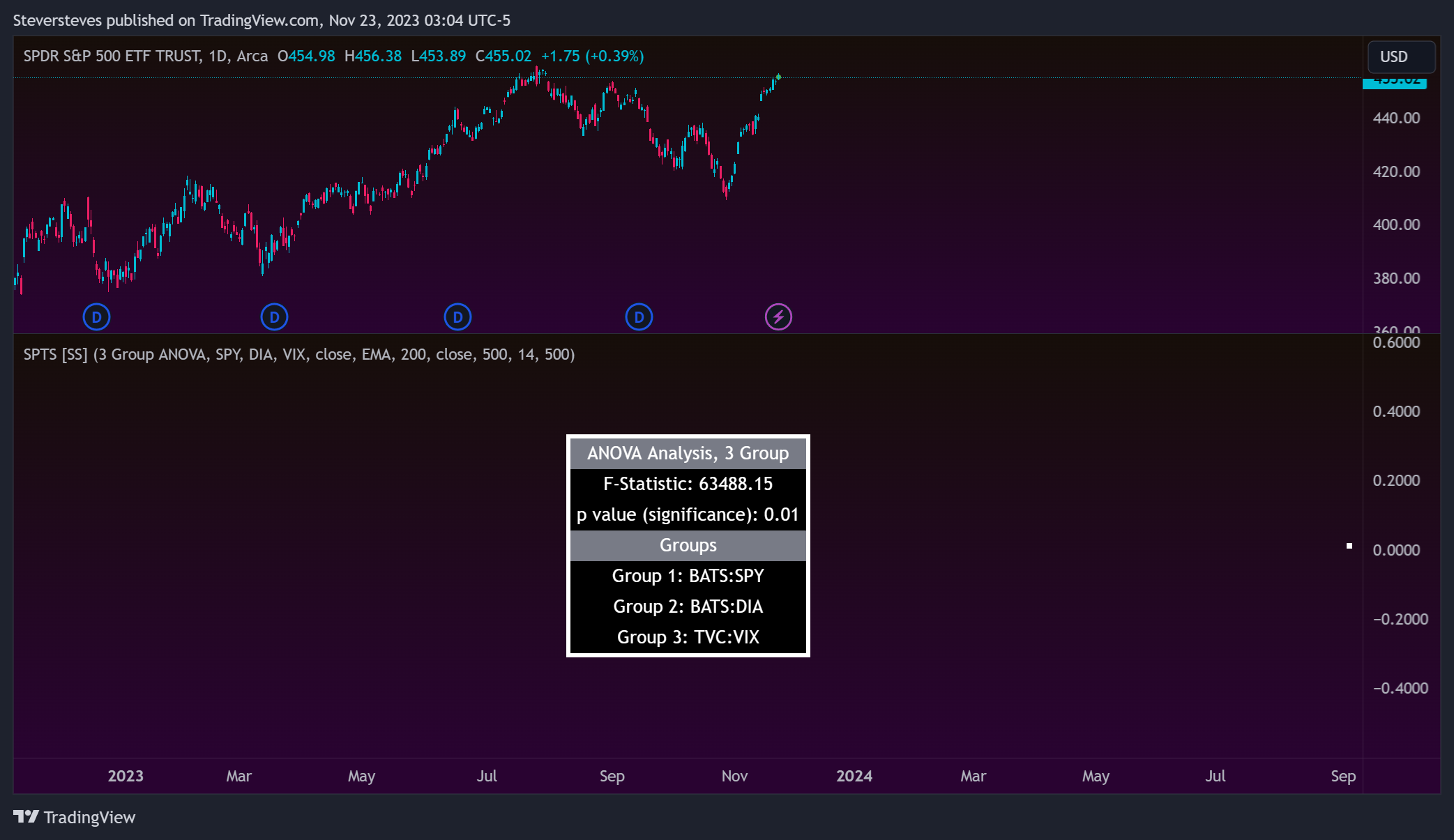
Task: Click the TradingView logo
Action: 74,817
